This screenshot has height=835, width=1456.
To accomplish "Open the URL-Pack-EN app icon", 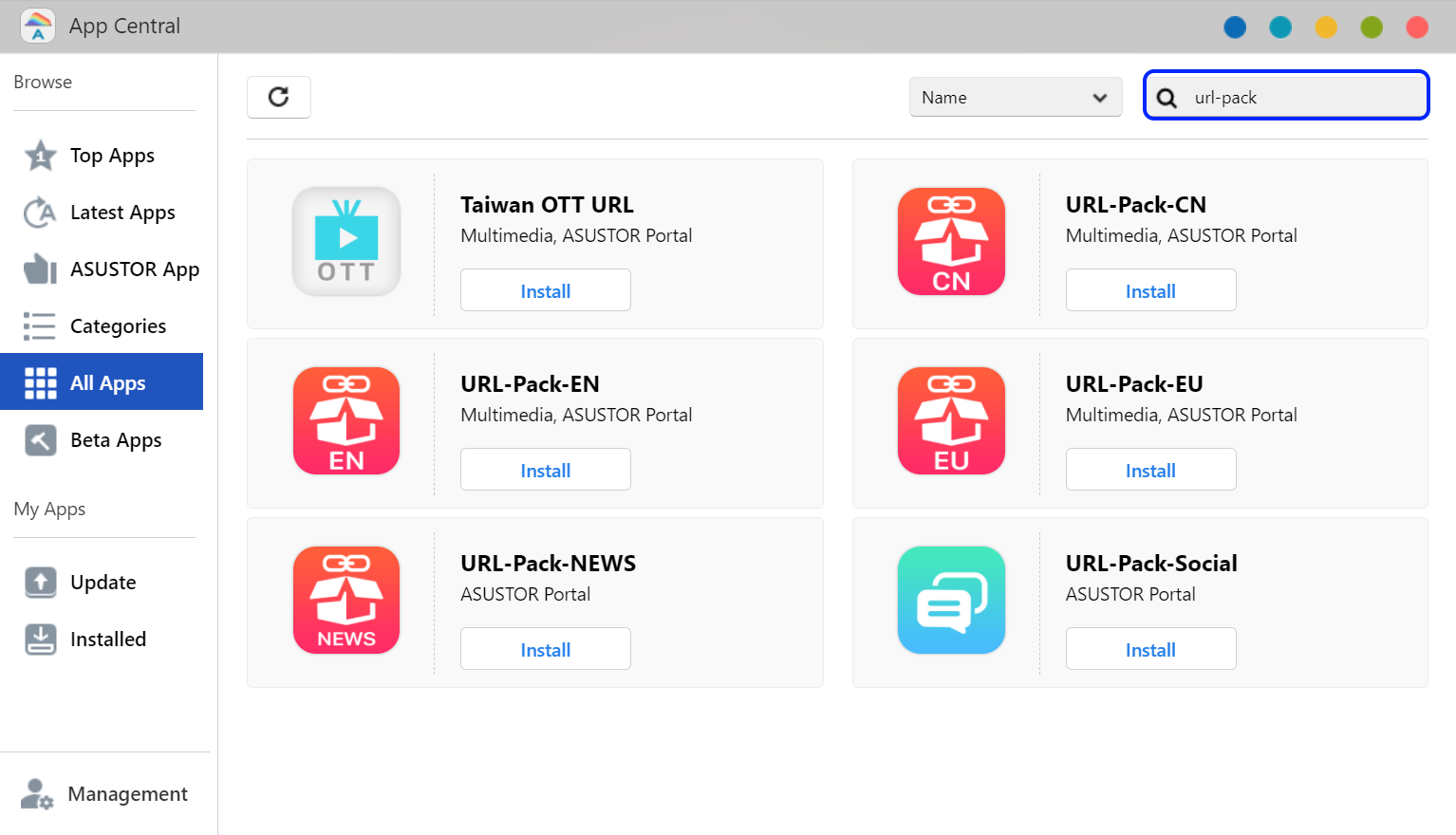I will click(x=346, y=421).
